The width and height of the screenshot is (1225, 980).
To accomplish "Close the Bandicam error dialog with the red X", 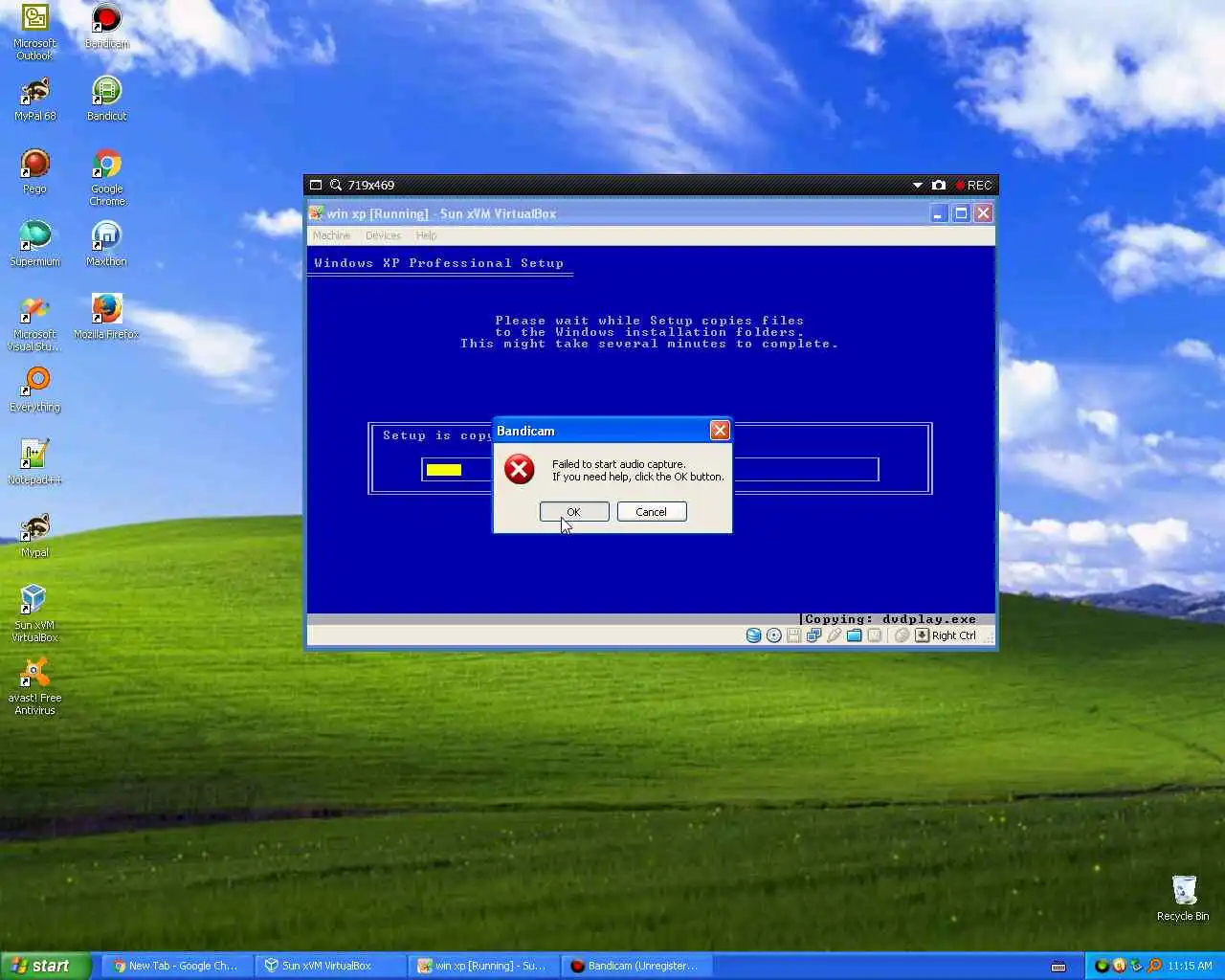I will coord(720,431).
